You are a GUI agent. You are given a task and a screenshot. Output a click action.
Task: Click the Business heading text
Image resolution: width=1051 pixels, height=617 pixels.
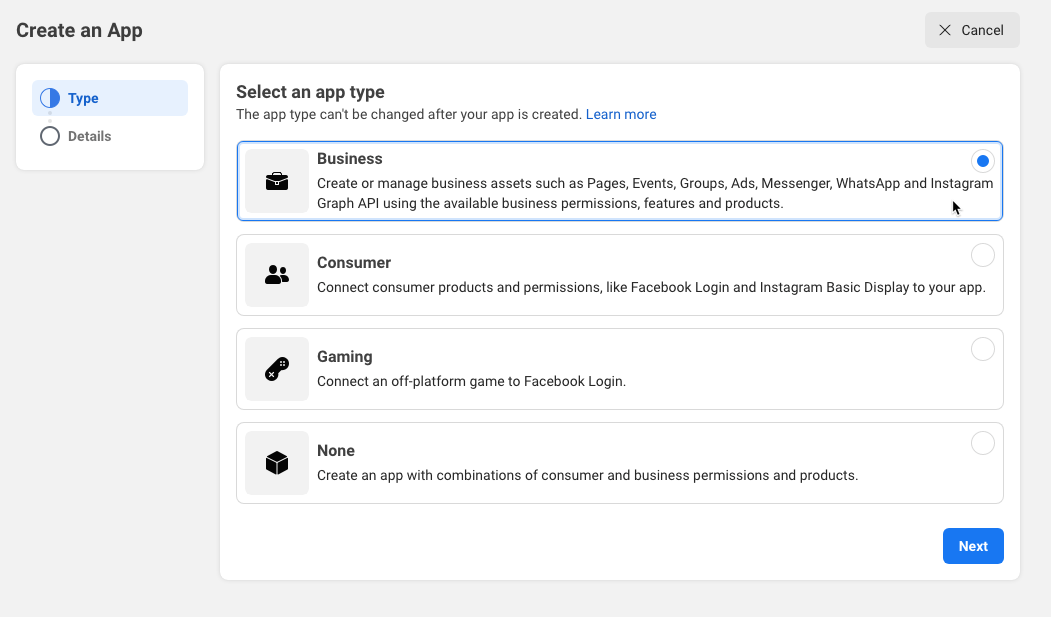[x=350, y=159]
